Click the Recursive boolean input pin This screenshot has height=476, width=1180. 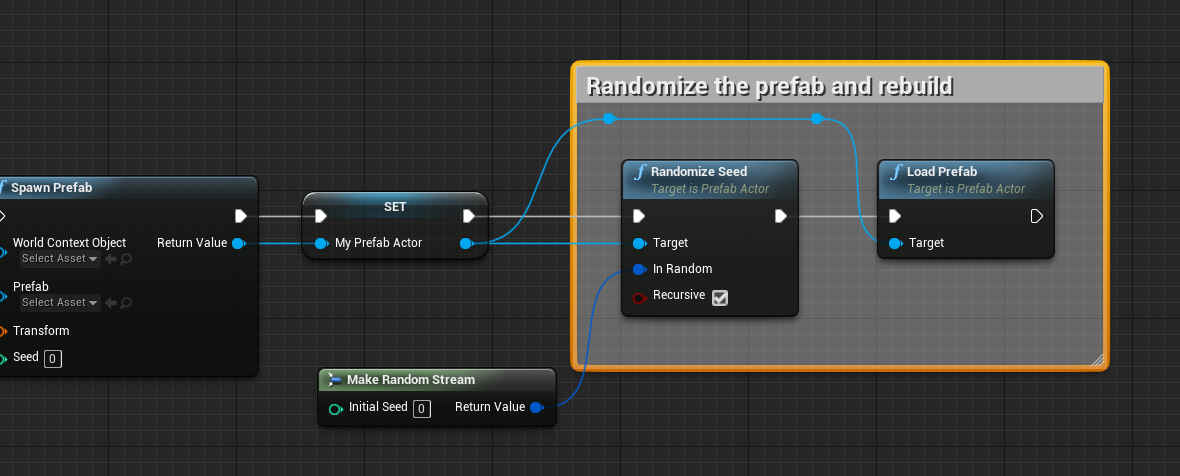(x=640, y=298)
